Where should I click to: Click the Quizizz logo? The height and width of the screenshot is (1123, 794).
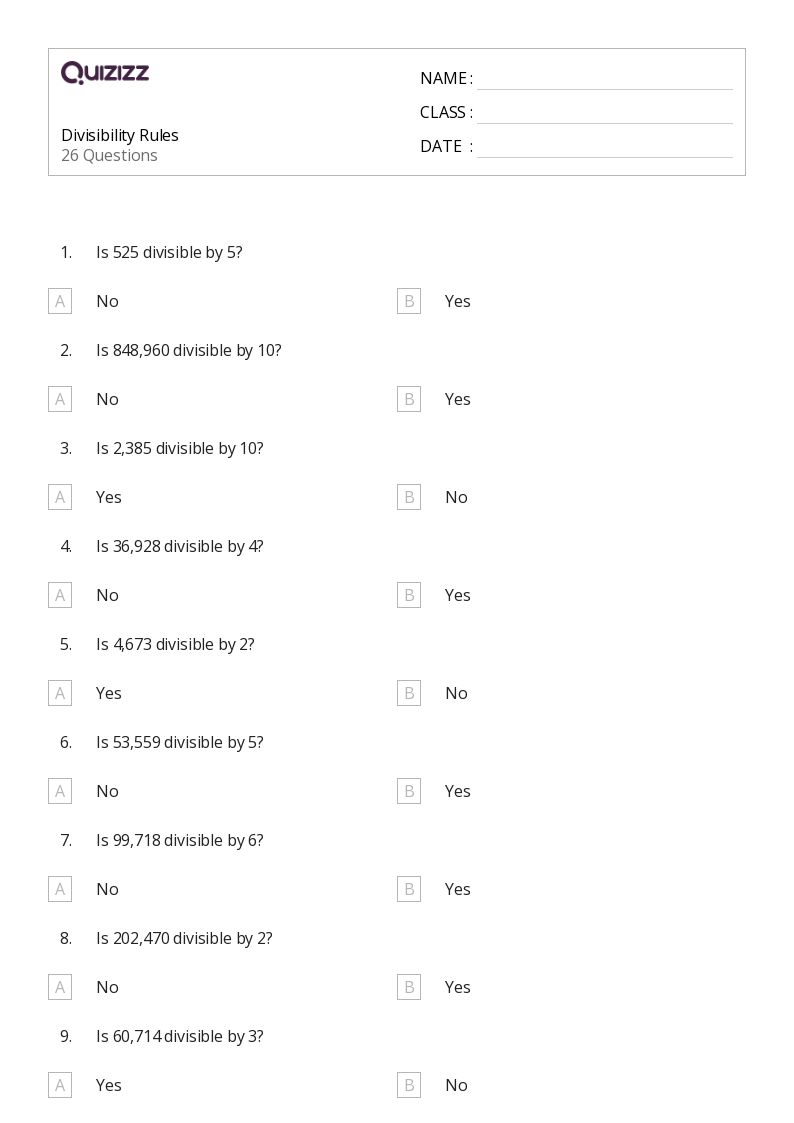tap(105, 72)
